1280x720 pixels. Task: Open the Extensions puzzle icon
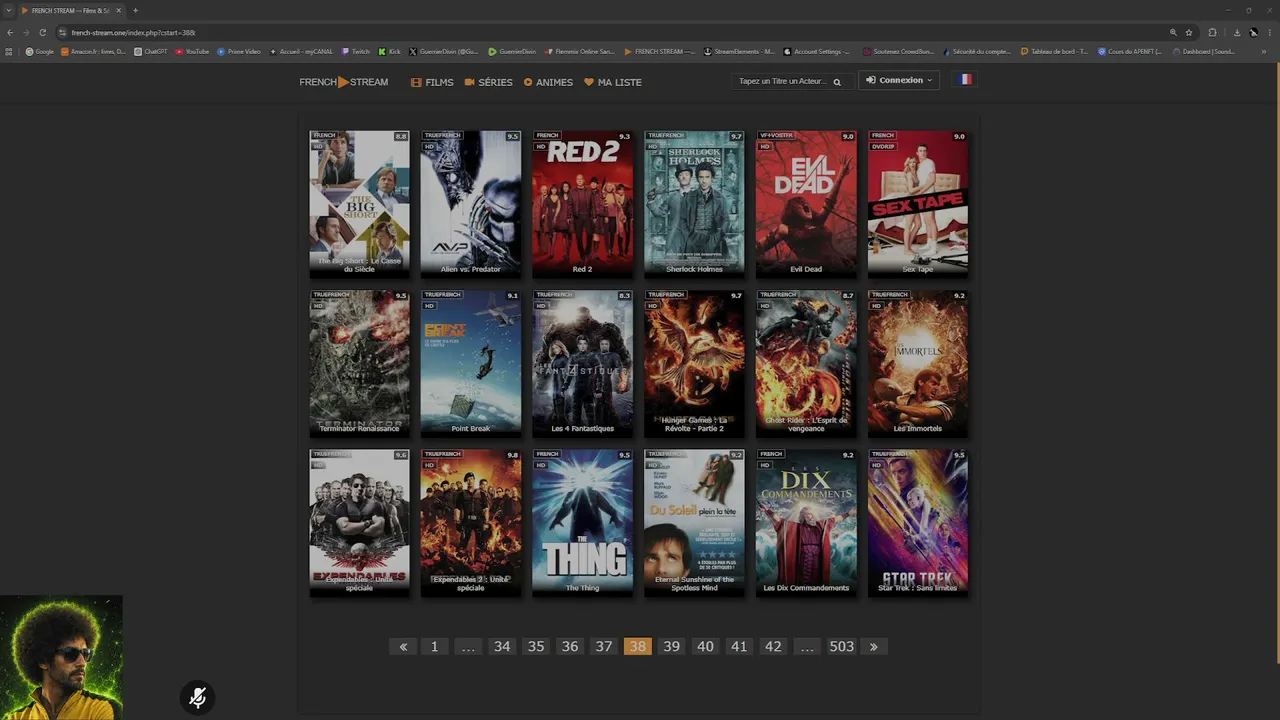(1213, 32)
